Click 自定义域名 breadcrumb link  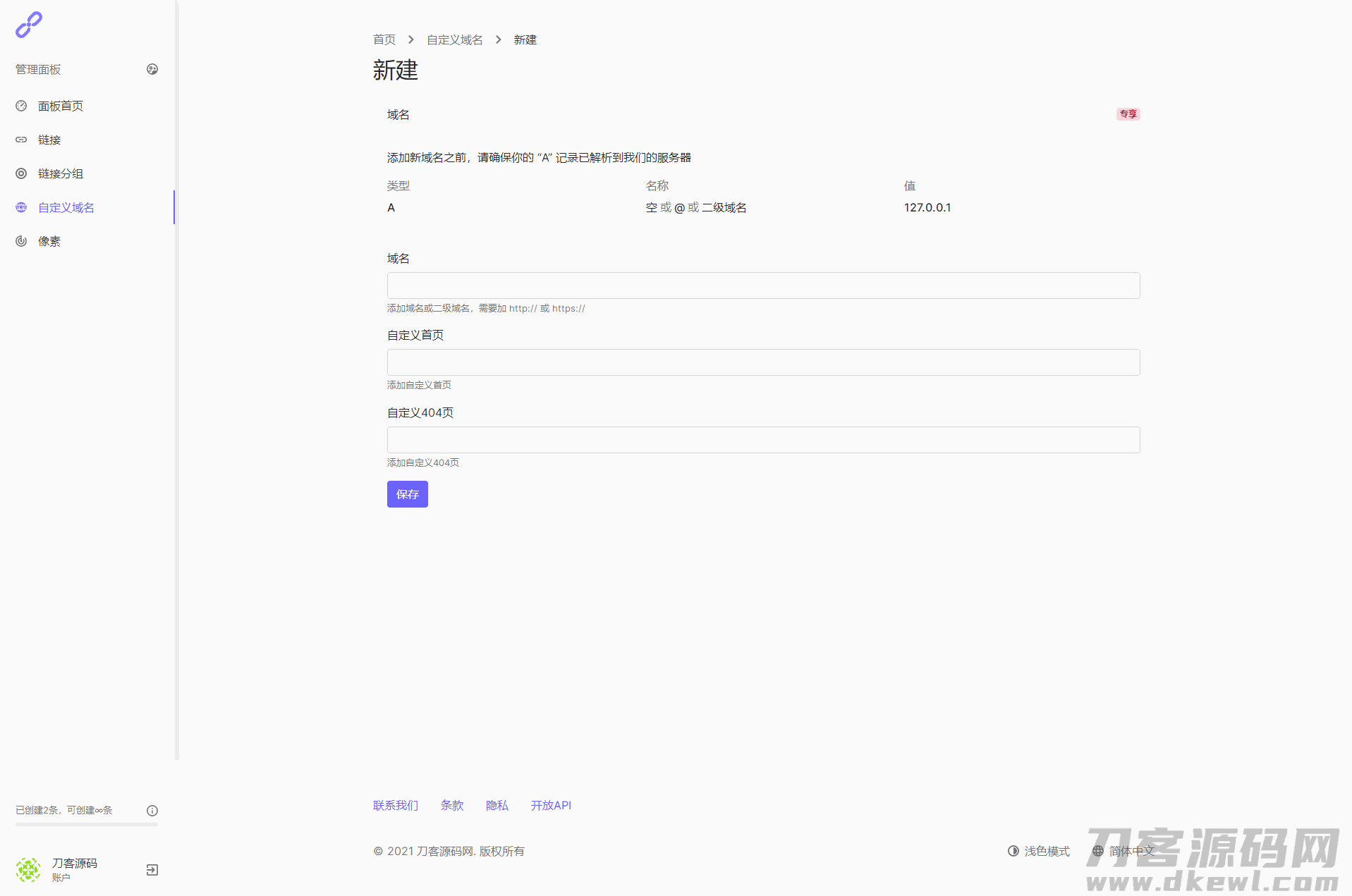tap(455, 39)
